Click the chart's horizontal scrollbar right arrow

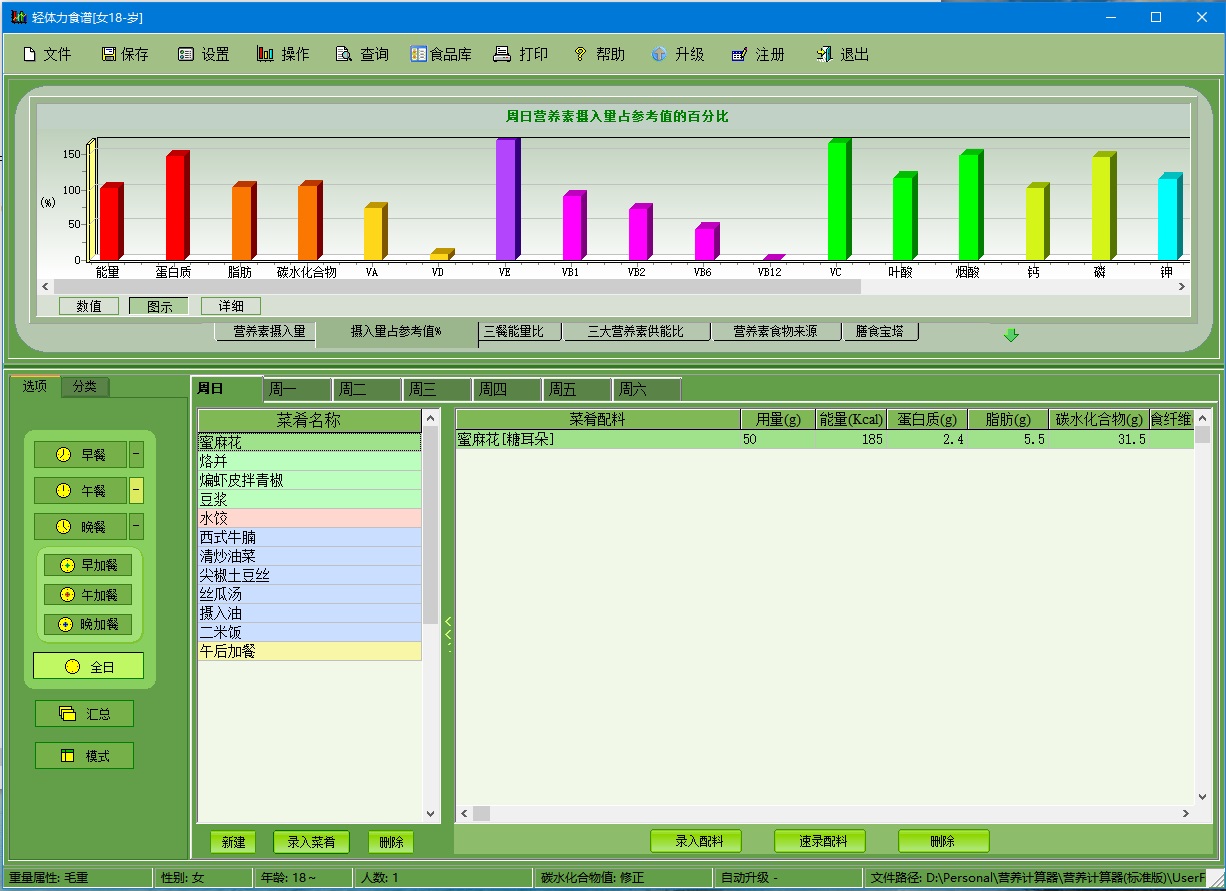click(x=1181, y=287)
